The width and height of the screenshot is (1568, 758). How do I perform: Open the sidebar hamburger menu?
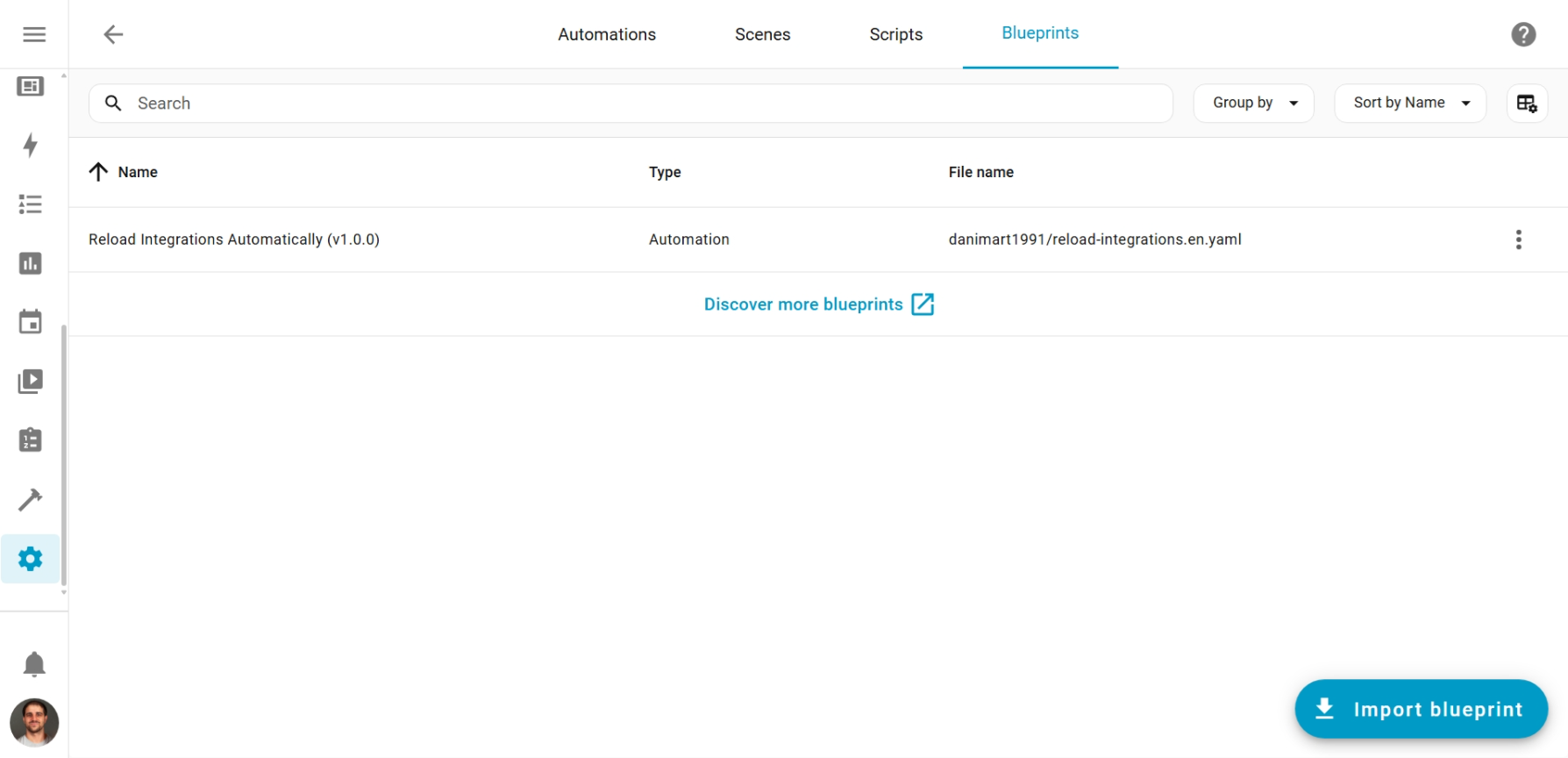(x=34, y=34)
